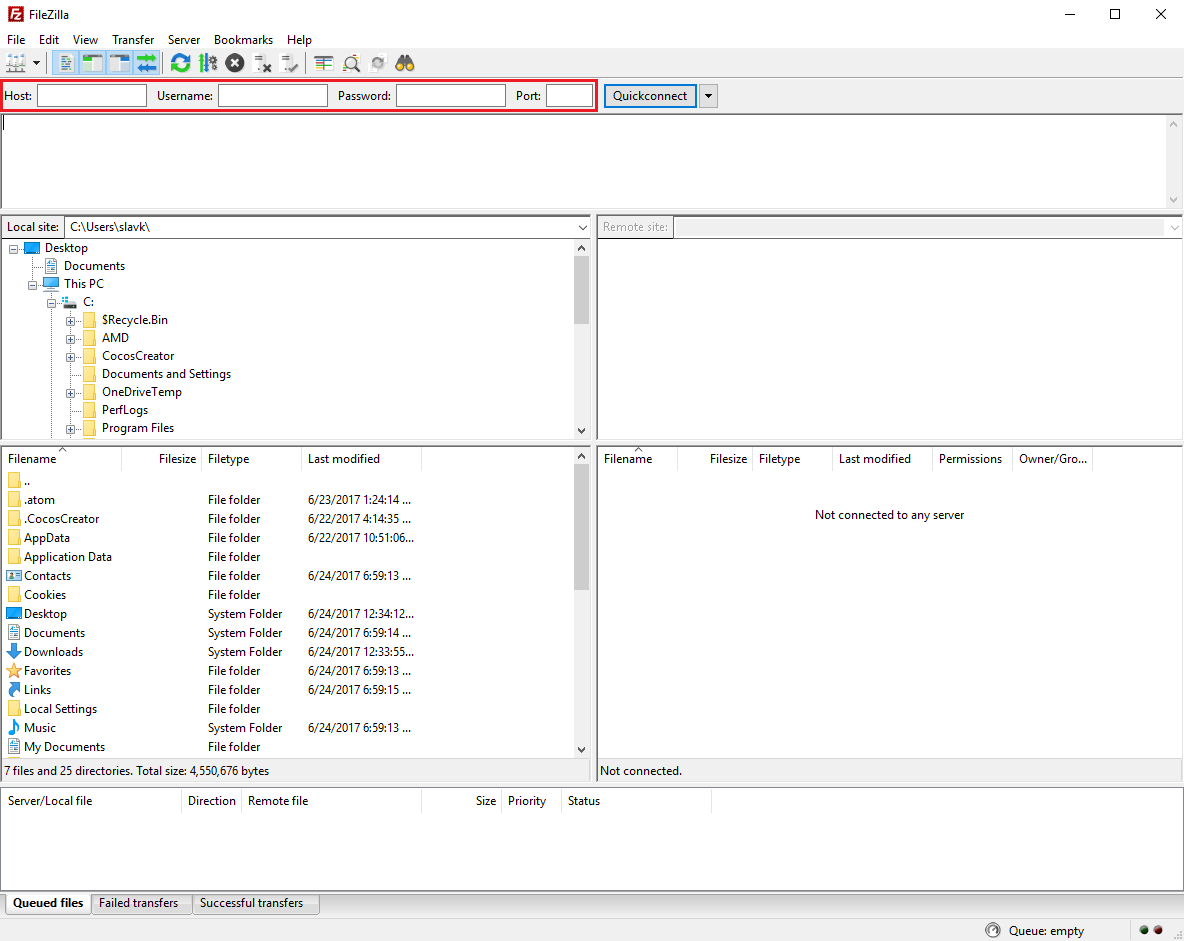Open directory listing filters dialog
1184x941 pixels.
[x=324, y=63]
